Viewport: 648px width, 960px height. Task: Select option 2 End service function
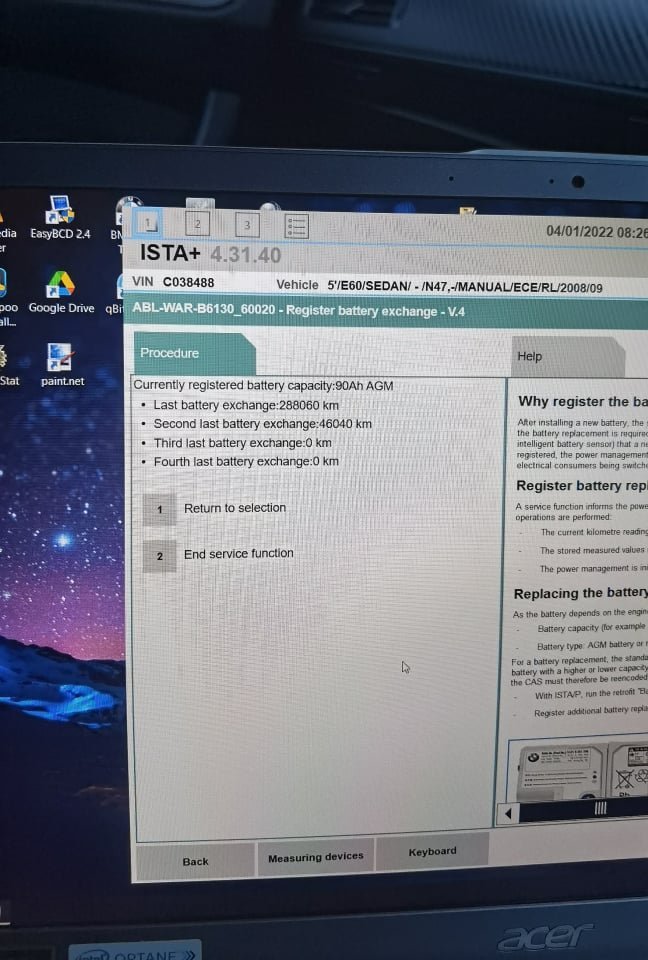[x=238, y=554]
